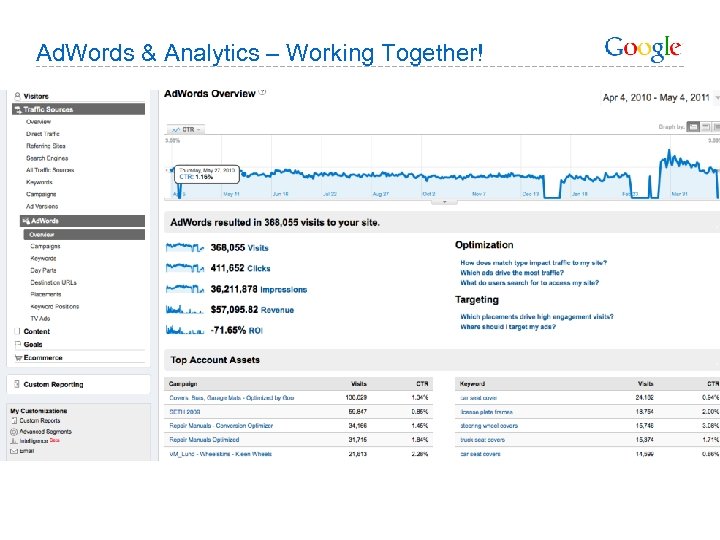This screenshot has height=540, width=720.
Task: Open the CTR metric dropdown above graph
Action: 186,129
